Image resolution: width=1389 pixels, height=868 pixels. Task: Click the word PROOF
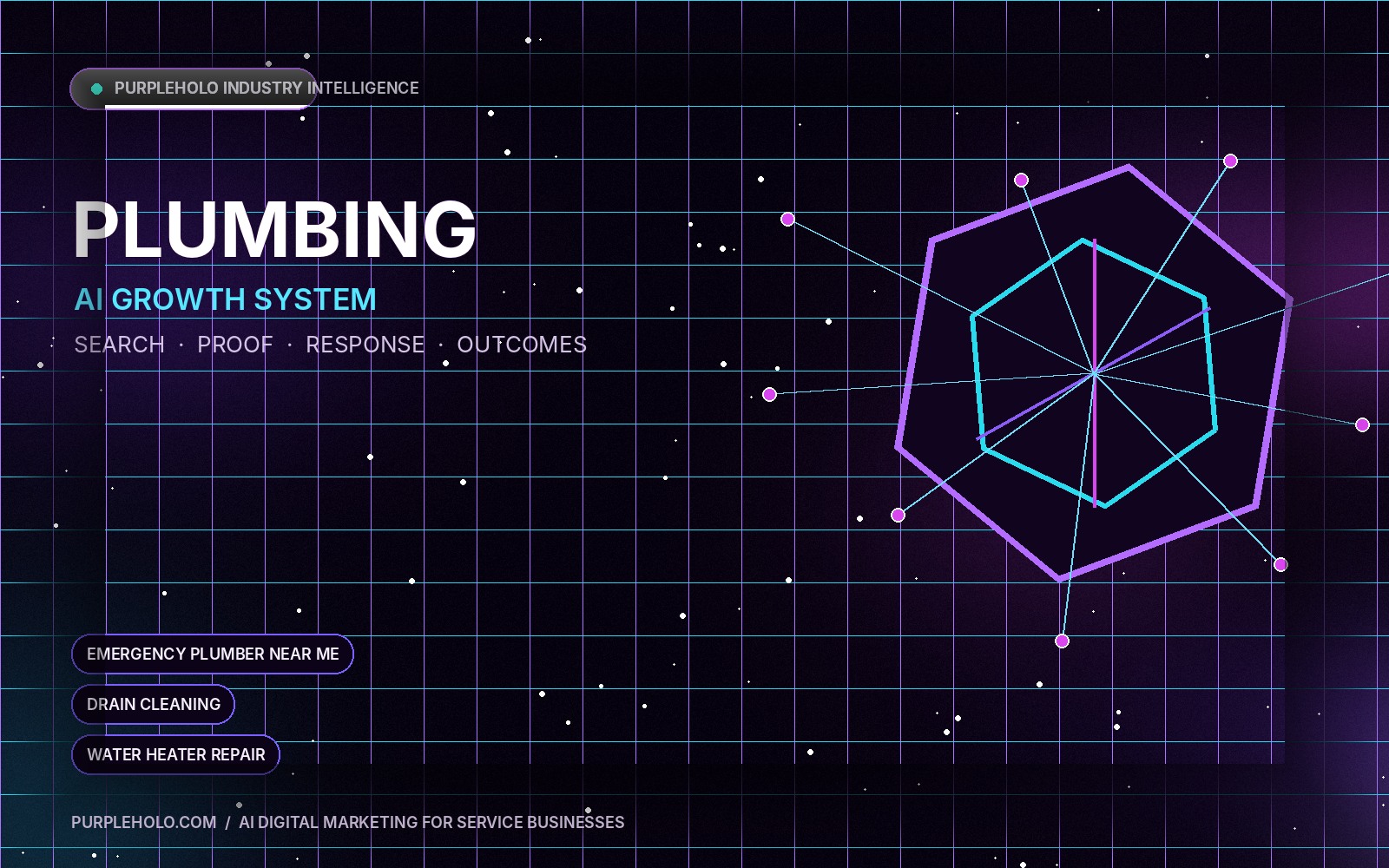(x=235, y=345)
